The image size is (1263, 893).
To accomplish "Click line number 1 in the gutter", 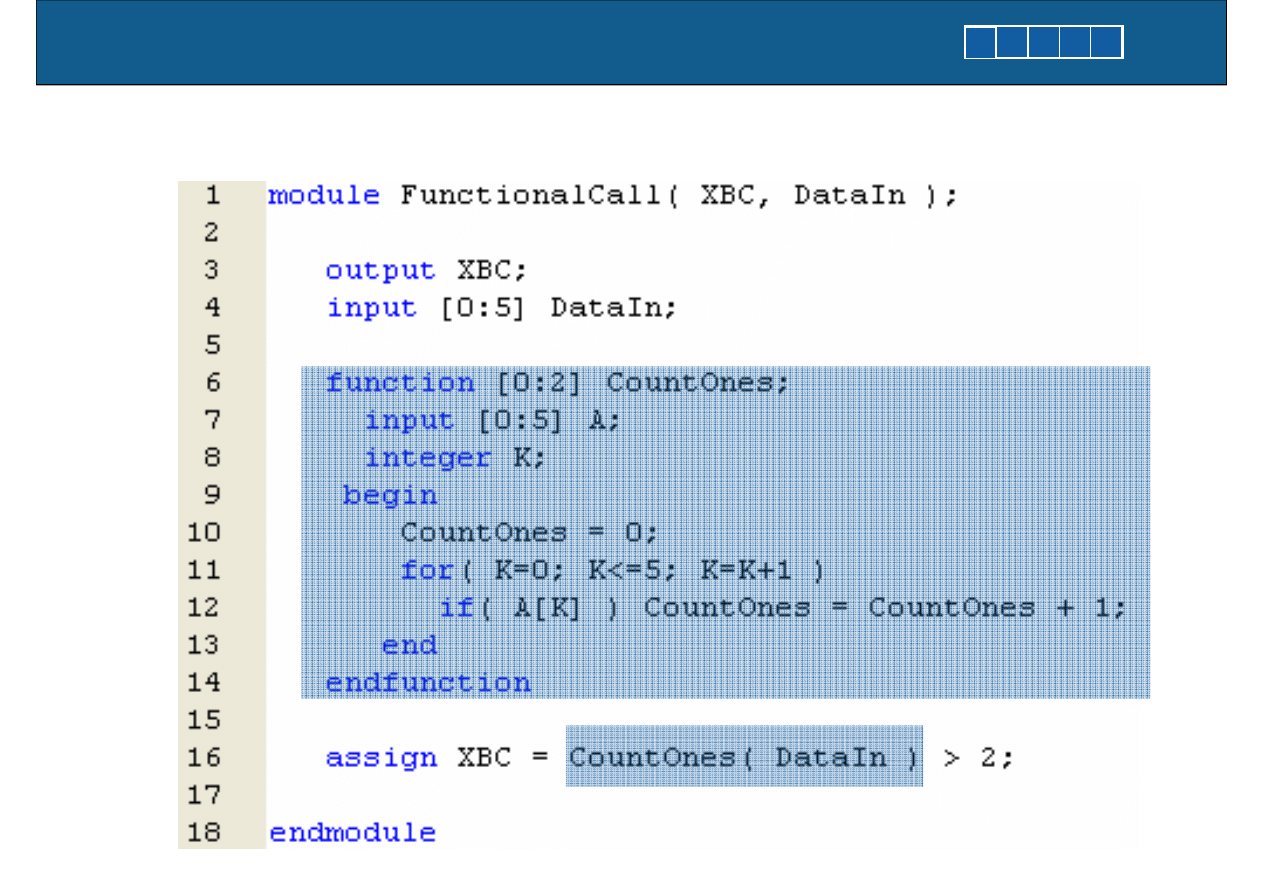I will (212, 195).
